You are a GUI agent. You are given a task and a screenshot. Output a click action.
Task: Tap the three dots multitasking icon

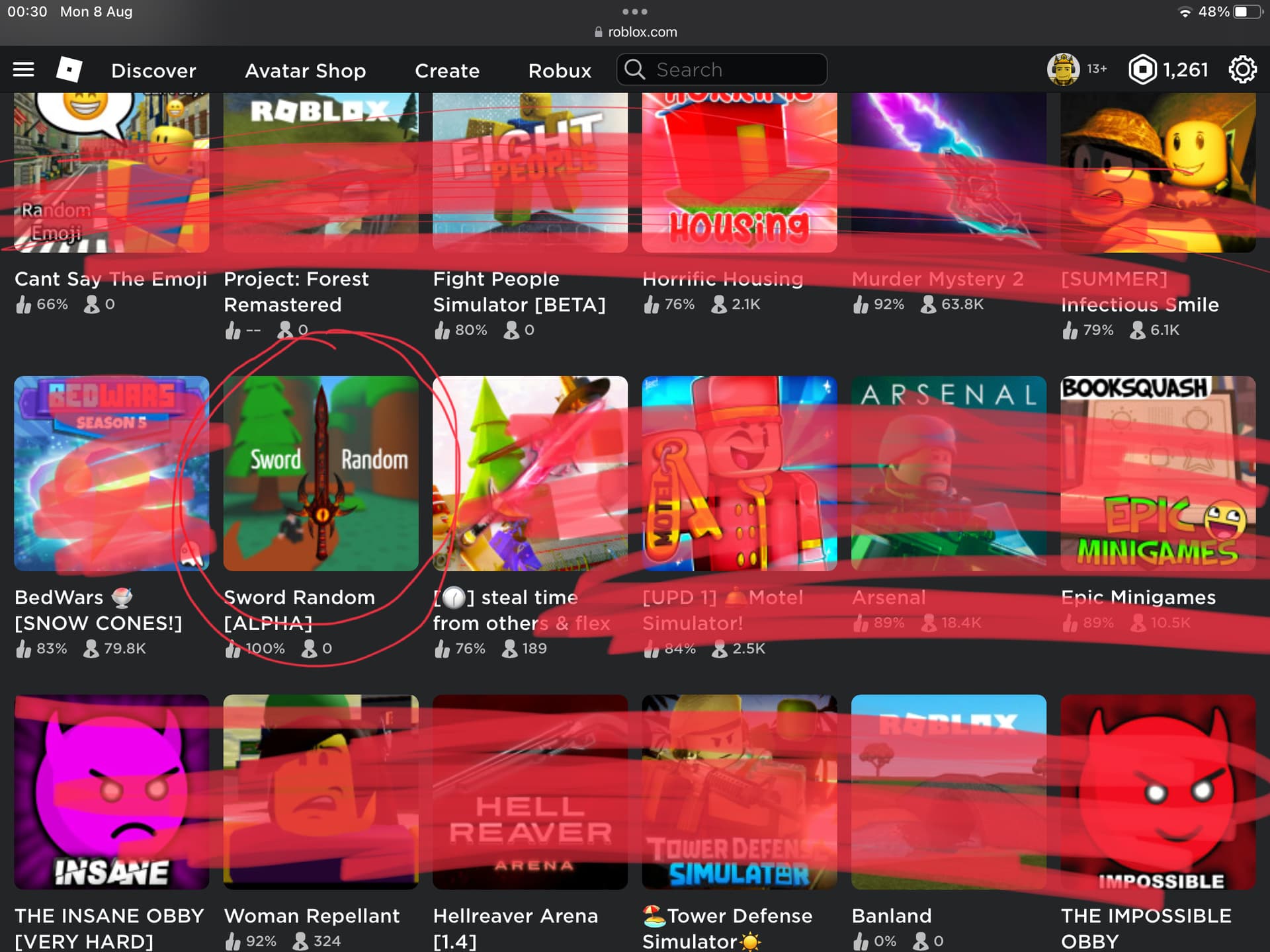coord(634,11)
